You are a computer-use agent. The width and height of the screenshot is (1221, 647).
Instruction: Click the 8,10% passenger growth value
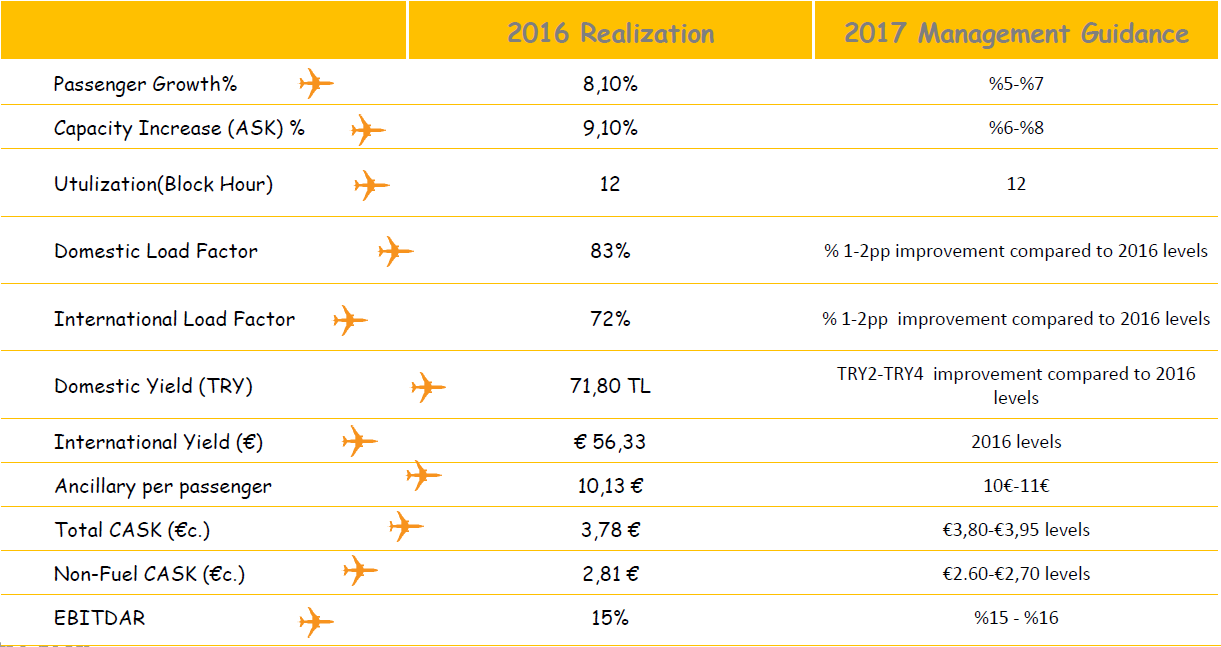(x=610, y=84)
